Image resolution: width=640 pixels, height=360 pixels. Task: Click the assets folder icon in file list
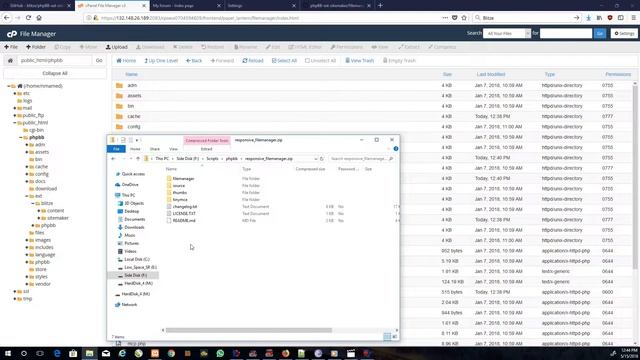point(119,96)
